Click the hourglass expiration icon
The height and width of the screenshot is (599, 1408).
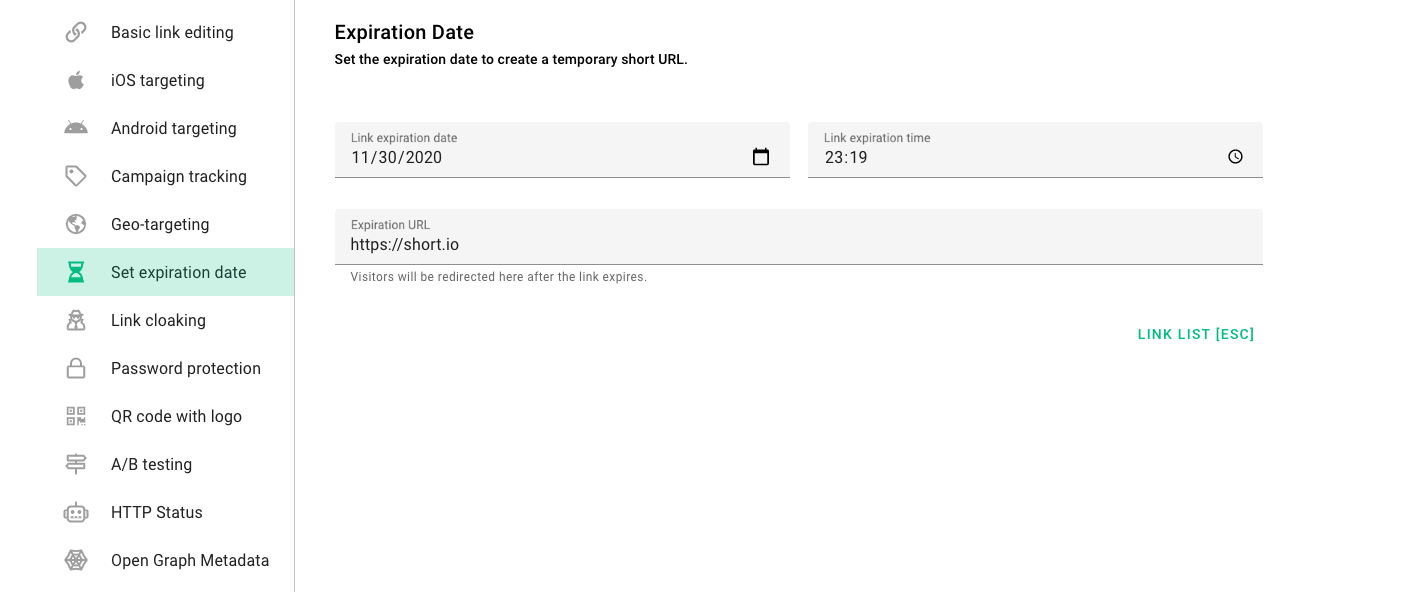click(x=76, y=272)
